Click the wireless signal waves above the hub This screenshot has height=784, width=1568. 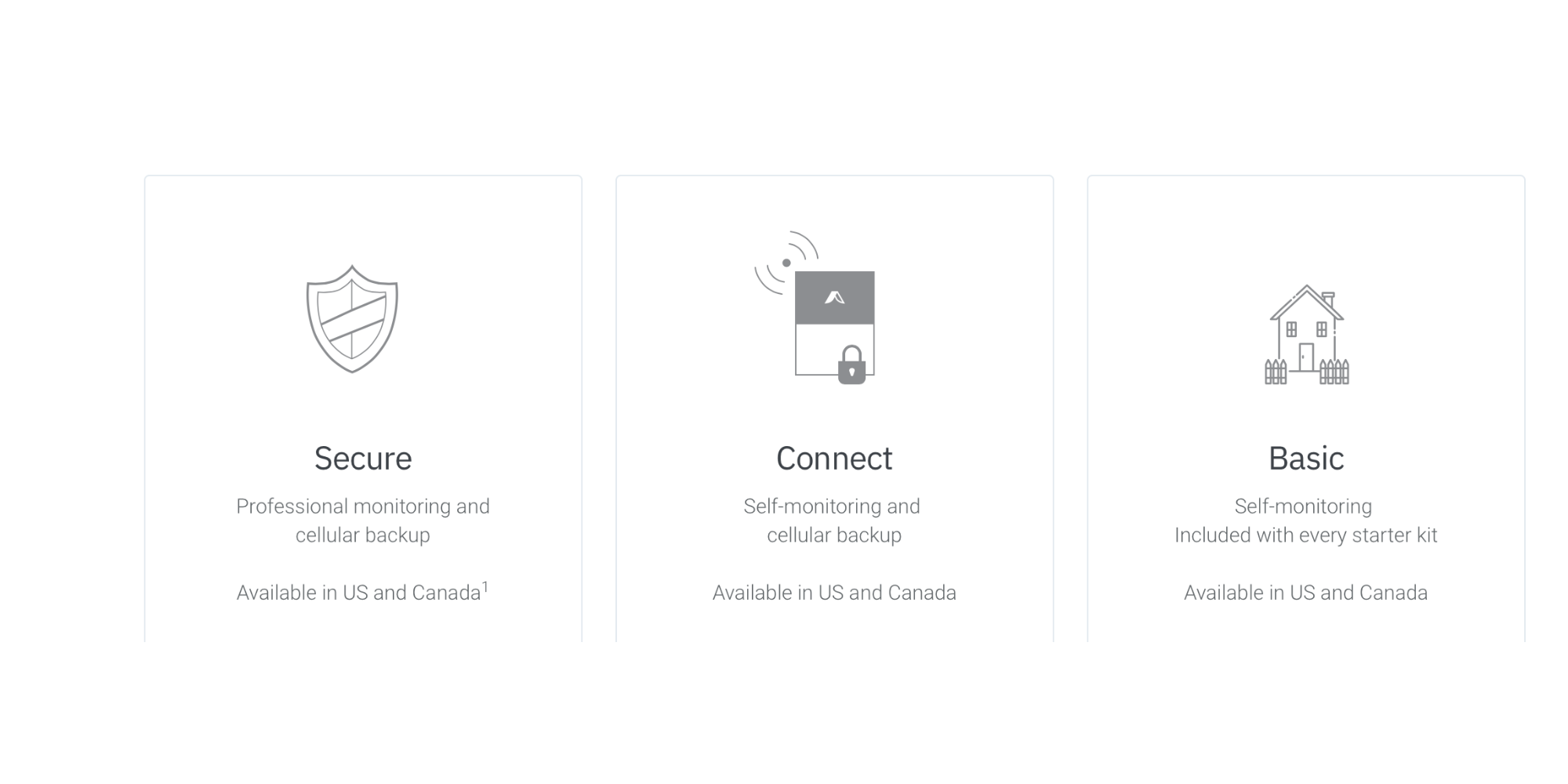click(786, 262)
